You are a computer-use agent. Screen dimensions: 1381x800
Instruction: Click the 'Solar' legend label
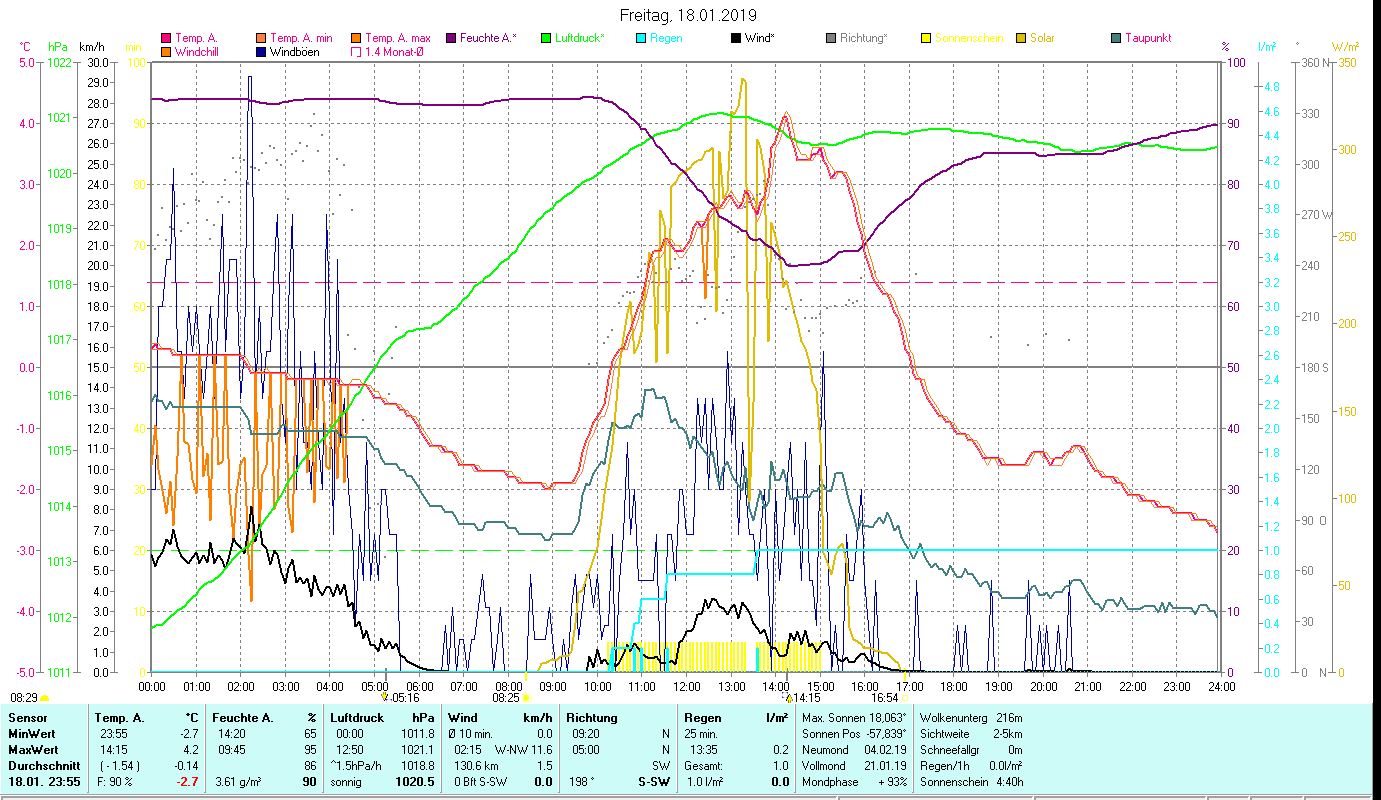pos(1042,38)
